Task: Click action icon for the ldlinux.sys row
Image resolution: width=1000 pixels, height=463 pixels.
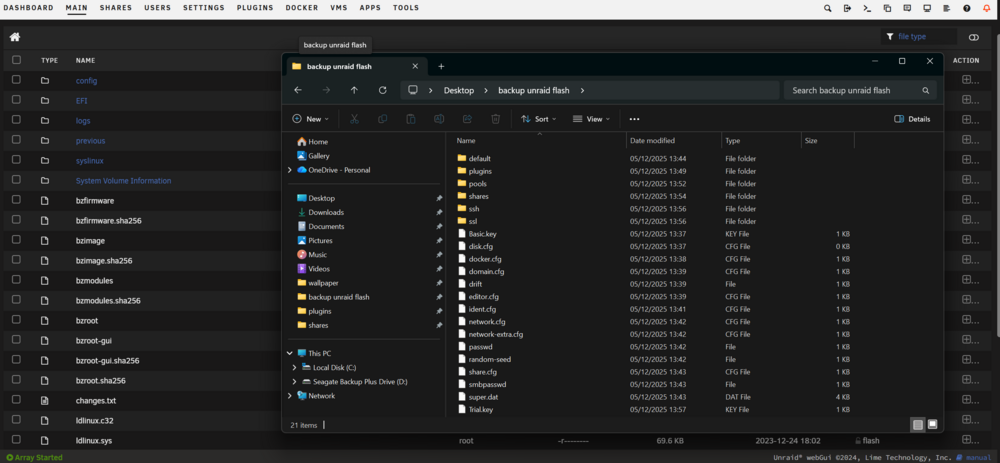Action: pos(971,440)
